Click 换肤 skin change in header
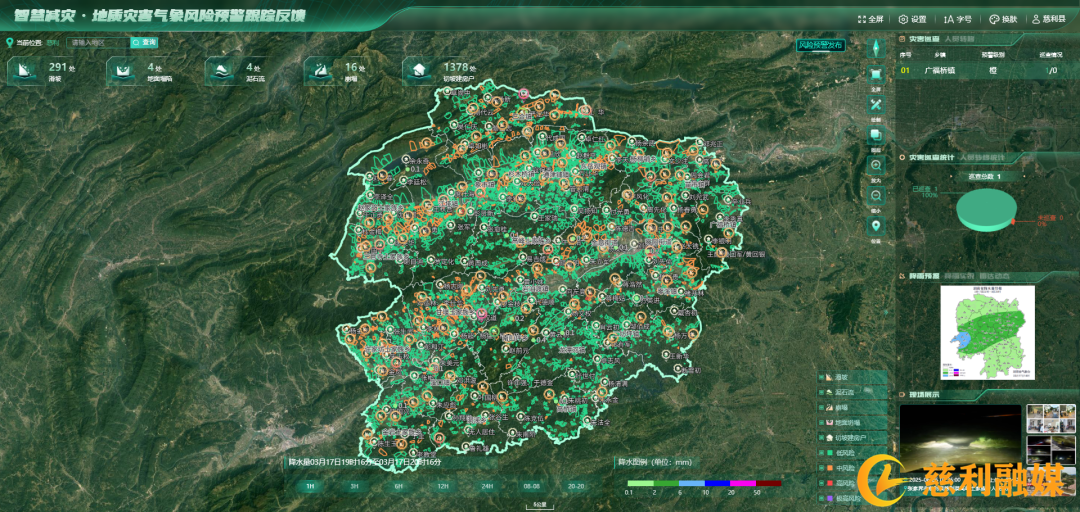 [x=1004, y=19]
